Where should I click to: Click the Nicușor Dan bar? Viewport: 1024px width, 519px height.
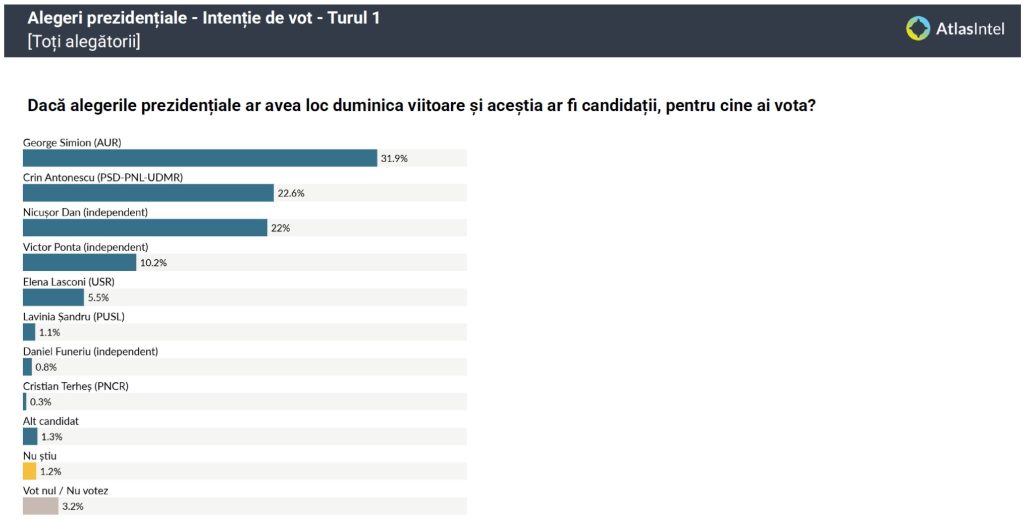tap(145, 228)
